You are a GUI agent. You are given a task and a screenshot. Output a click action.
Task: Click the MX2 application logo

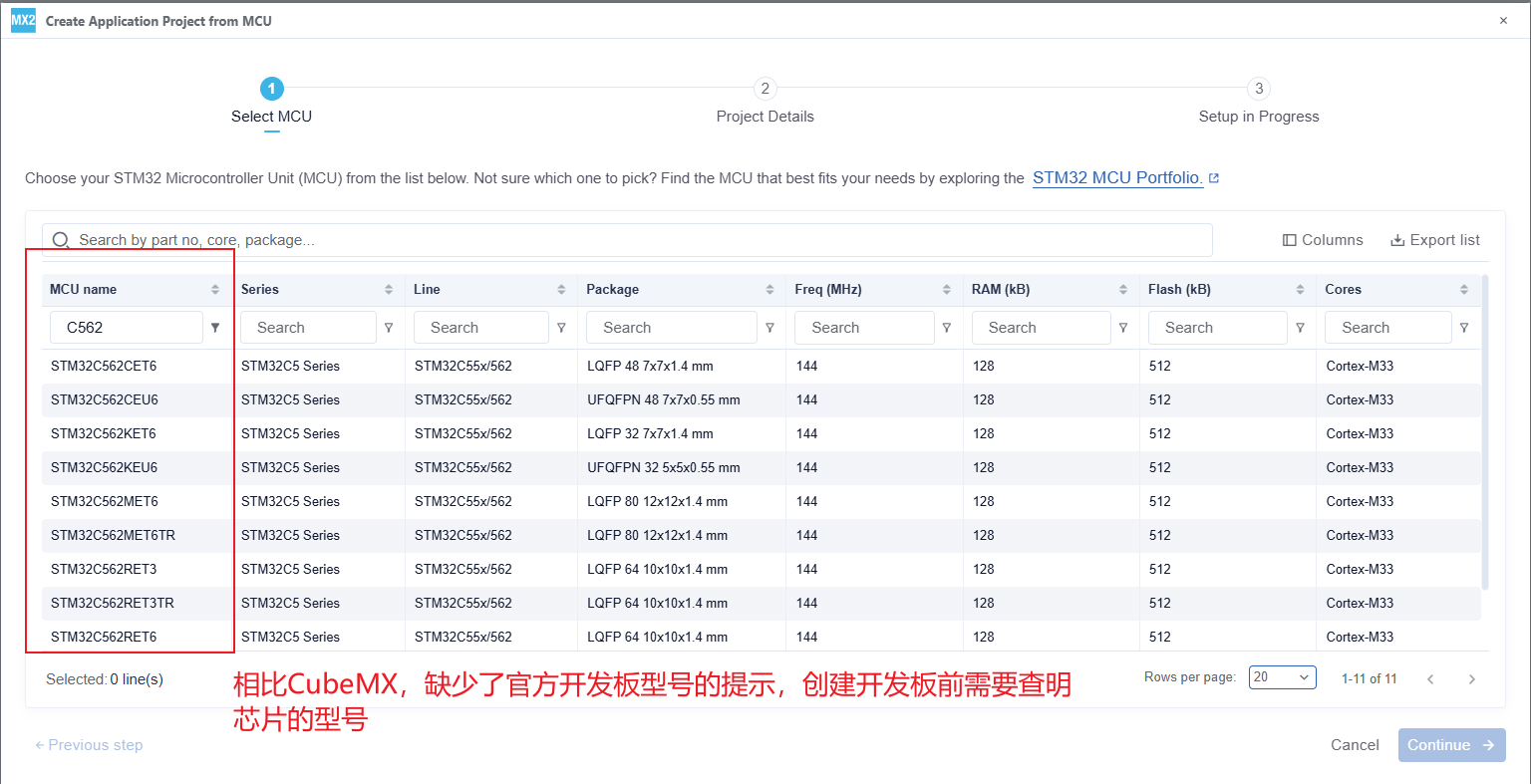pyautogui.click(x=23, y=21)
